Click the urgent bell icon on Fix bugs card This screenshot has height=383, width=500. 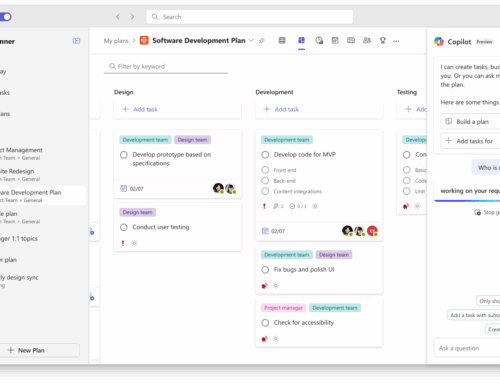[265, 286]
